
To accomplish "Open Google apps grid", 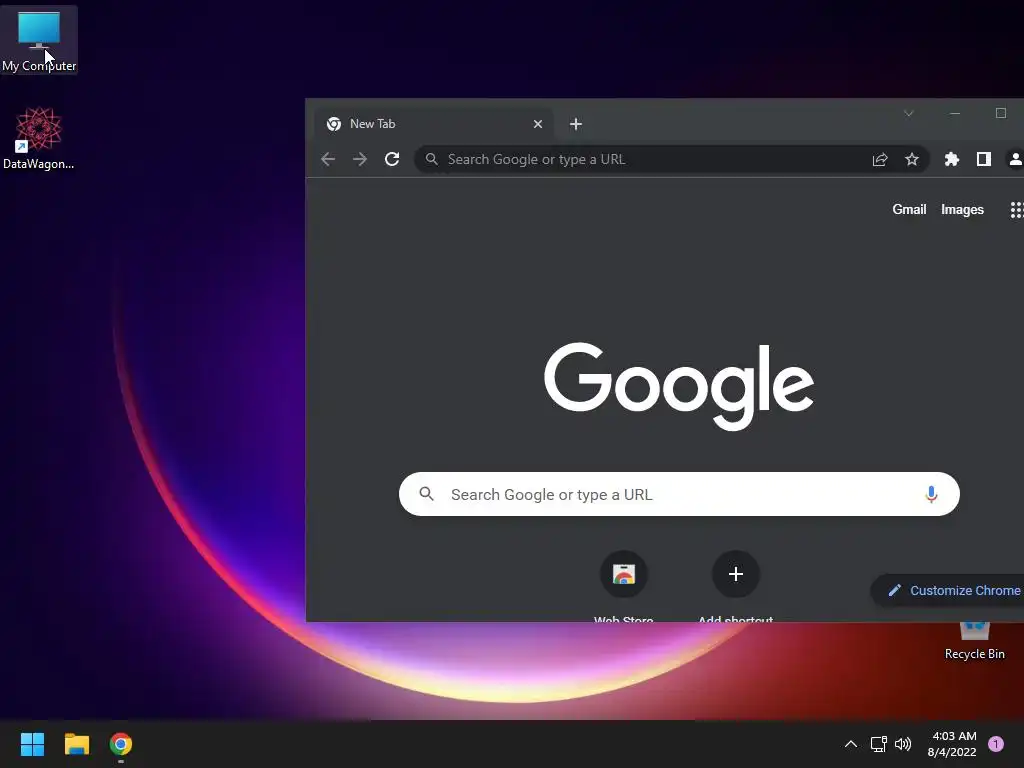I will [x=1016, y=210].
